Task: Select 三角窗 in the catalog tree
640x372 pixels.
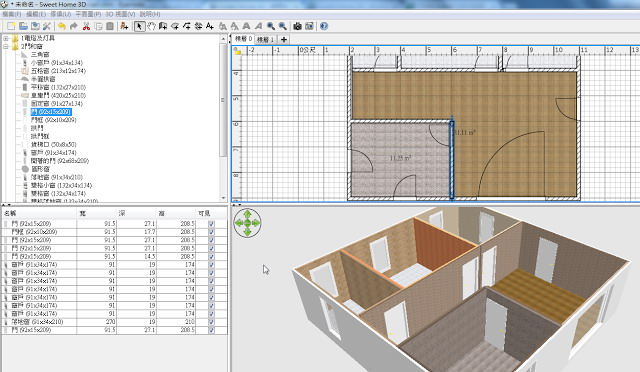Action: point(40,54)
